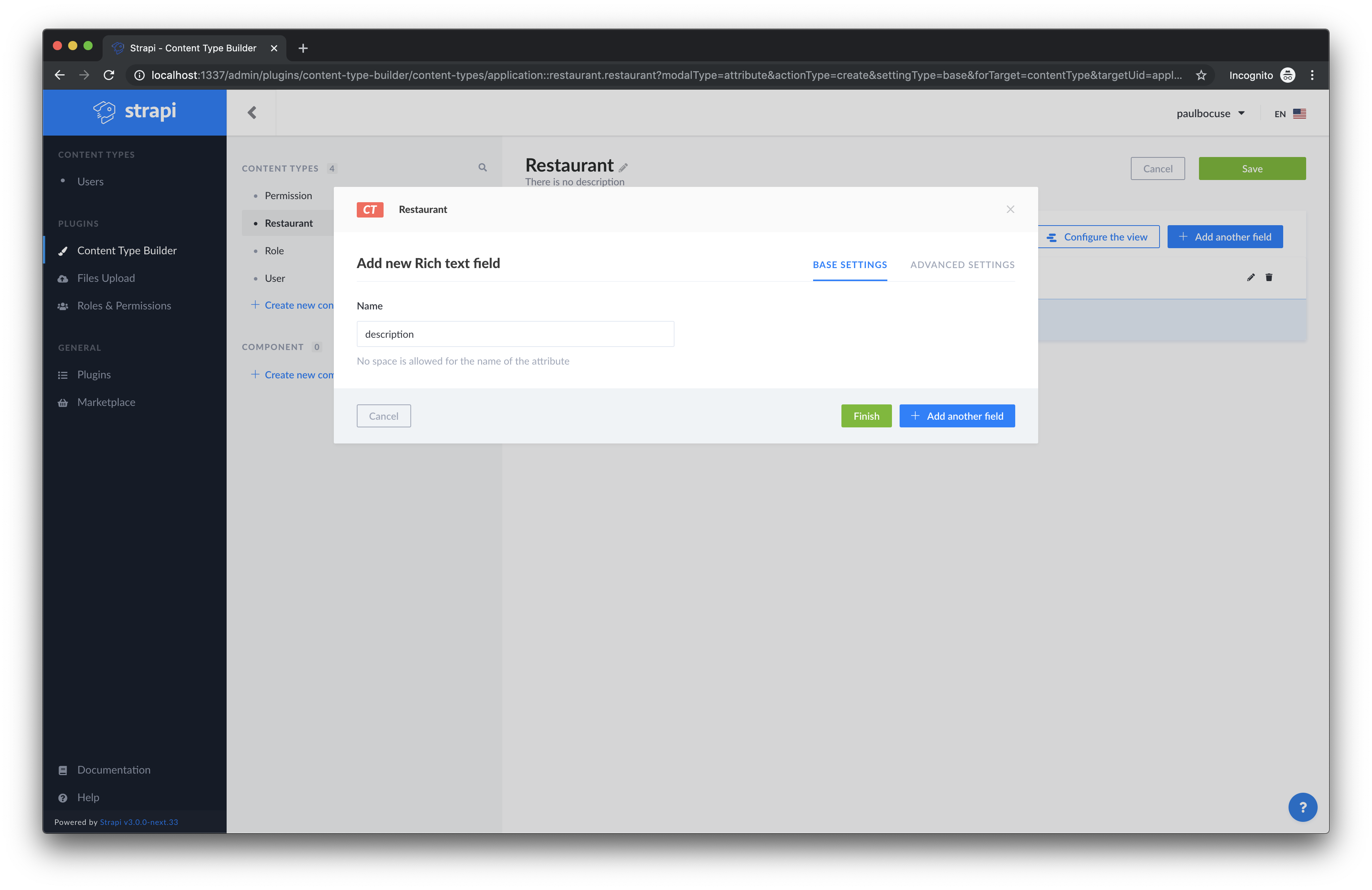Click Configure the view button

1098,237
